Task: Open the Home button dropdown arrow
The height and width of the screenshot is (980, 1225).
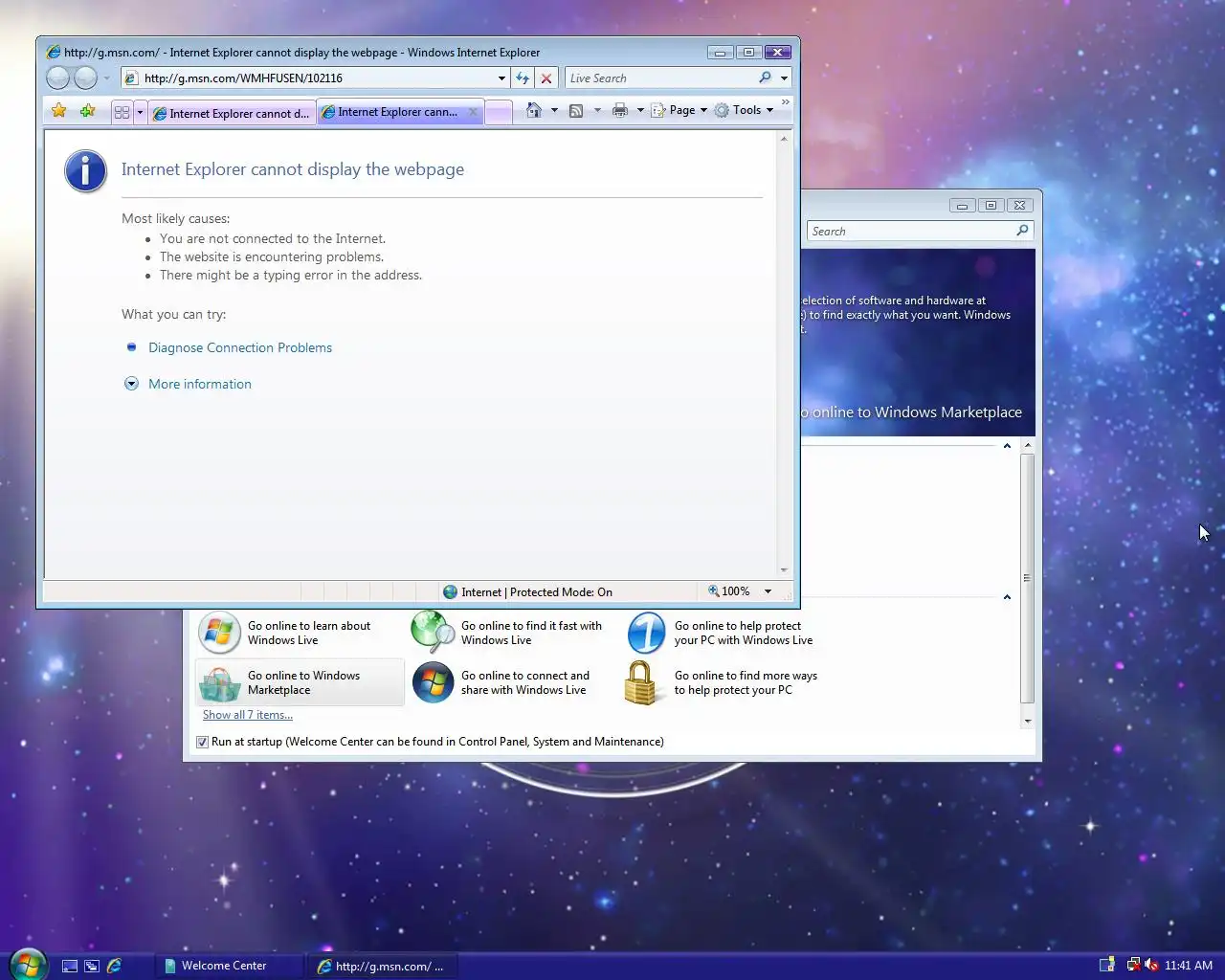Action: (554, 110)
